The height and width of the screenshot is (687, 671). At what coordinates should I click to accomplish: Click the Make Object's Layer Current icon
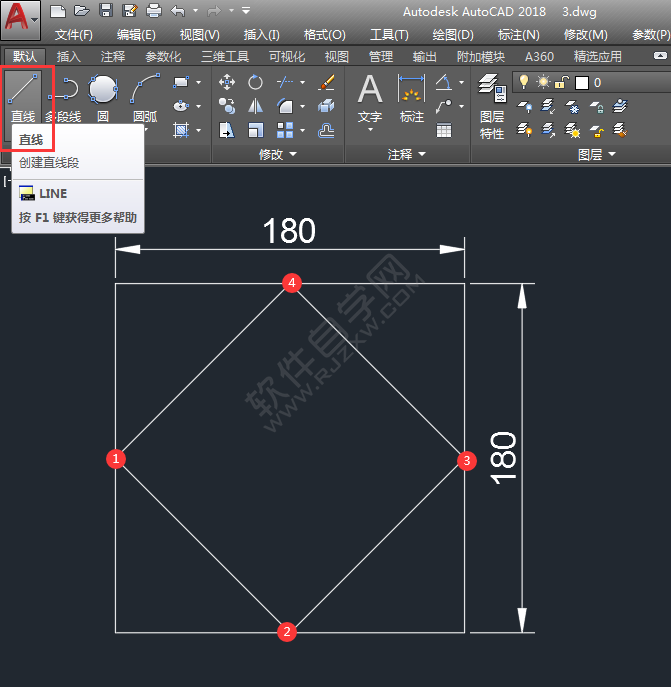[620, 106]
